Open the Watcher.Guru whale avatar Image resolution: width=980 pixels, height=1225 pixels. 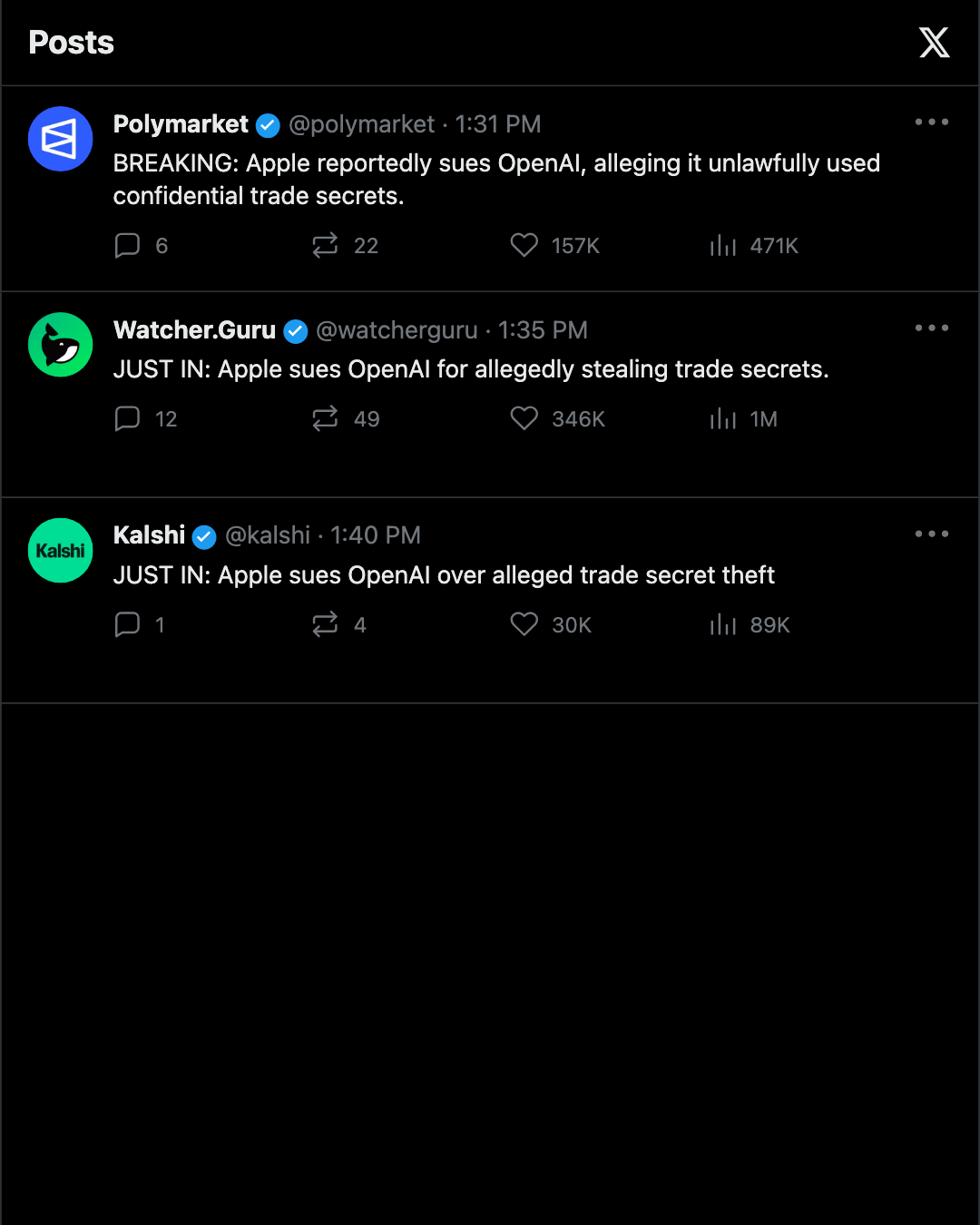pos(61,345)
